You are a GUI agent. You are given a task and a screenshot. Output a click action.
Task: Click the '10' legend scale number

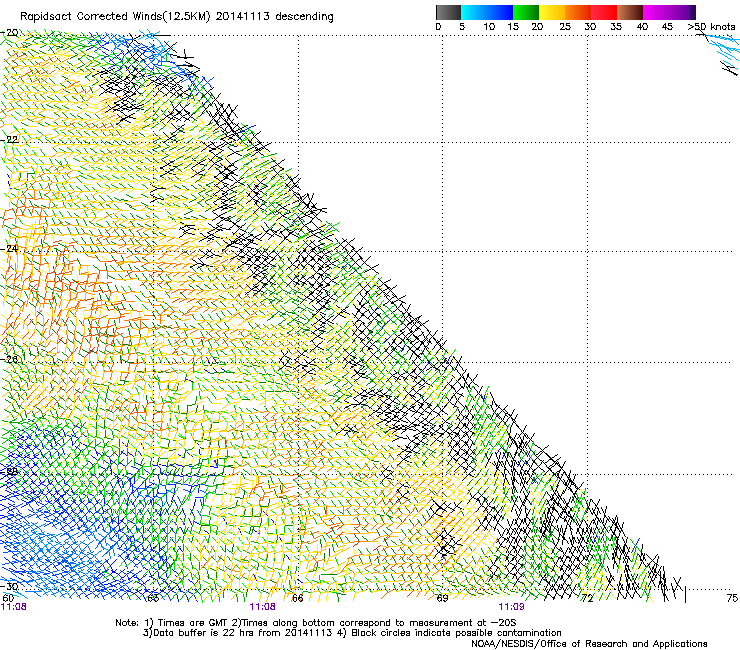(x=489, y=26)
